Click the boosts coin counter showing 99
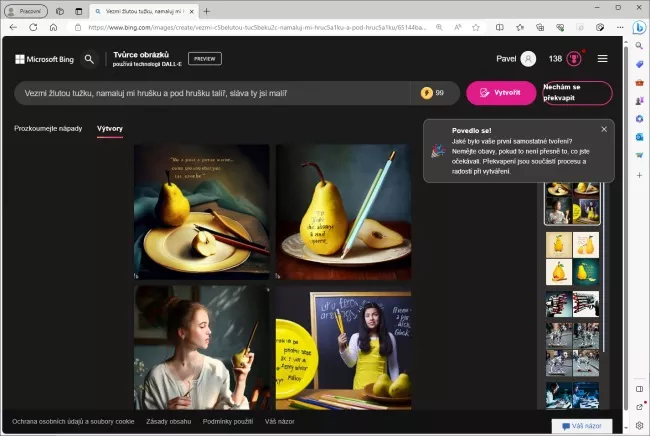Screen dimensions: 650x436 tap(433, 93)
